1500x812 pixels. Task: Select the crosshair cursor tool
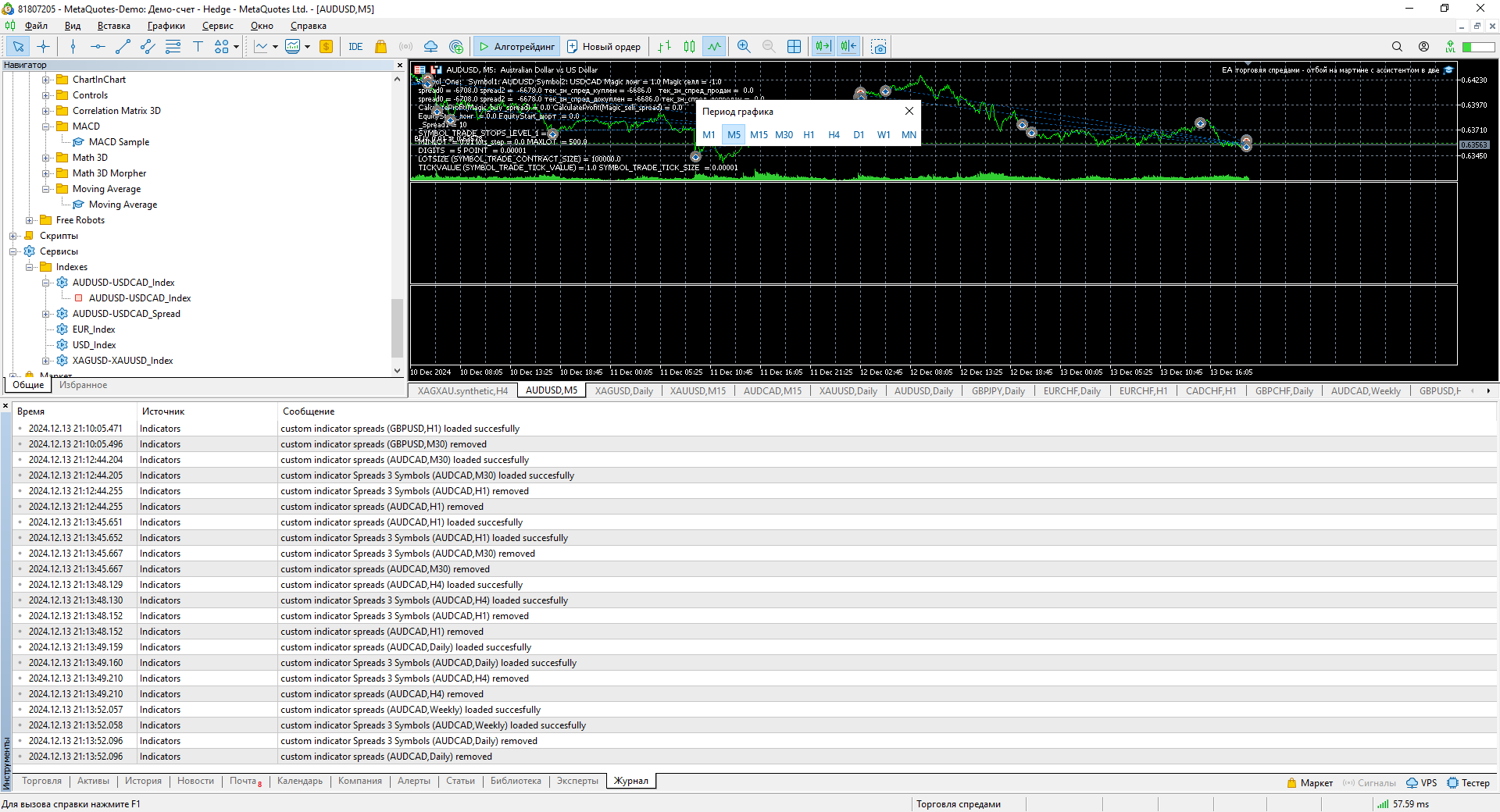44,47
